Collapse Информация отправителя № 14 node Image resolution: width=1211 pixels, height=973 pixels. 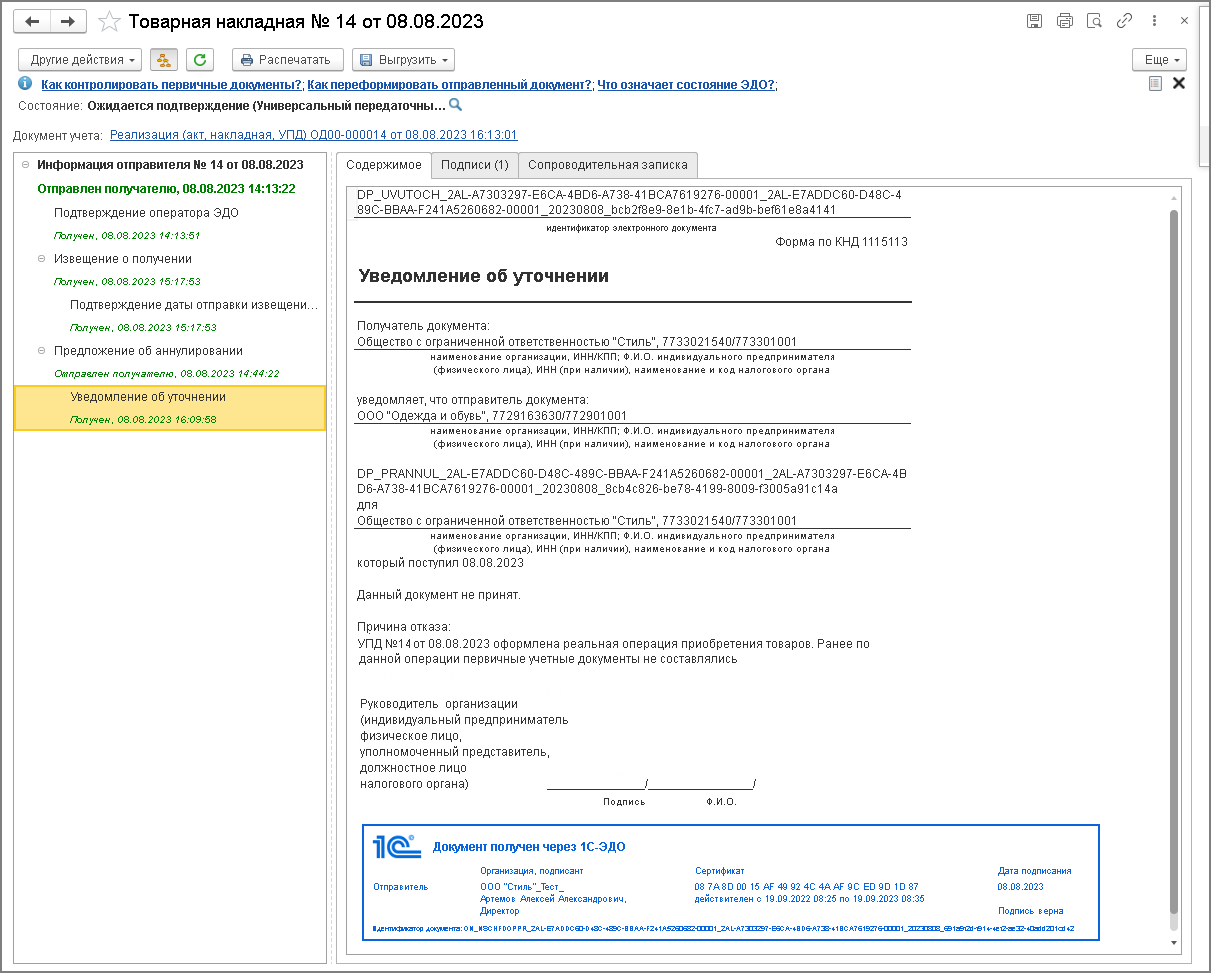click(x=25, y=165)
